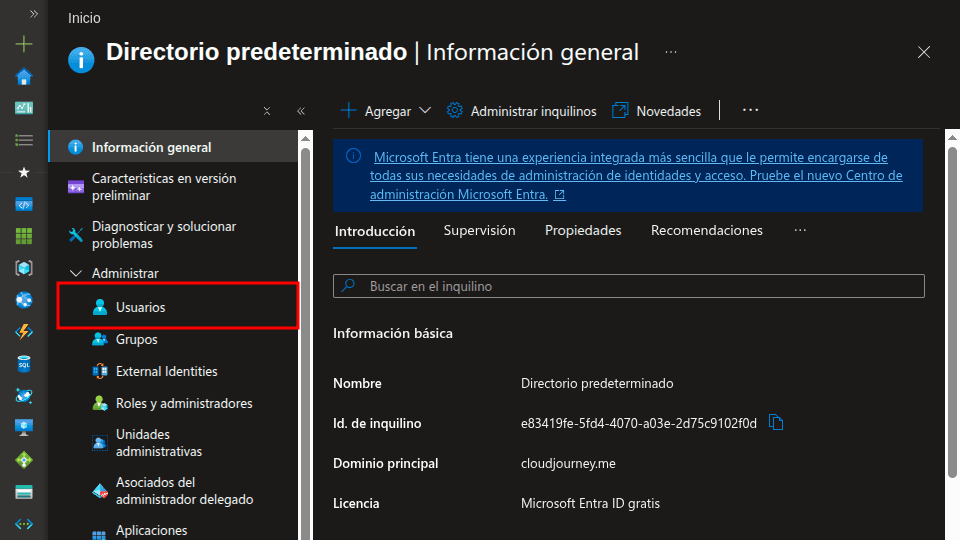The image size is (960, 540).
Task: Click the Buscar en el inquilino field
Action: (x=628, y=286)
